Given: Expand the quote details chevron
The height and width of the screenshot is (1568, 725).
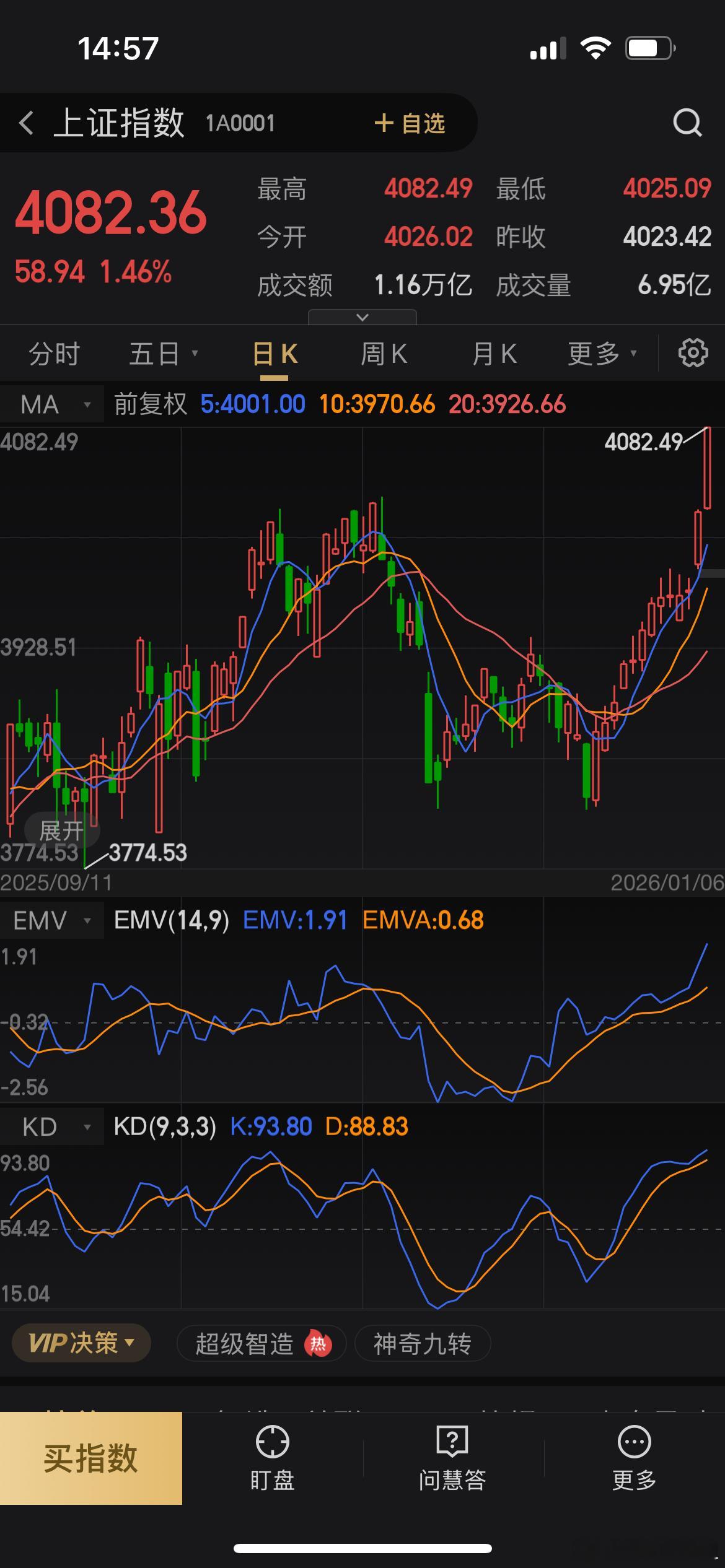Looking at the screenshot, I should 362,317.
